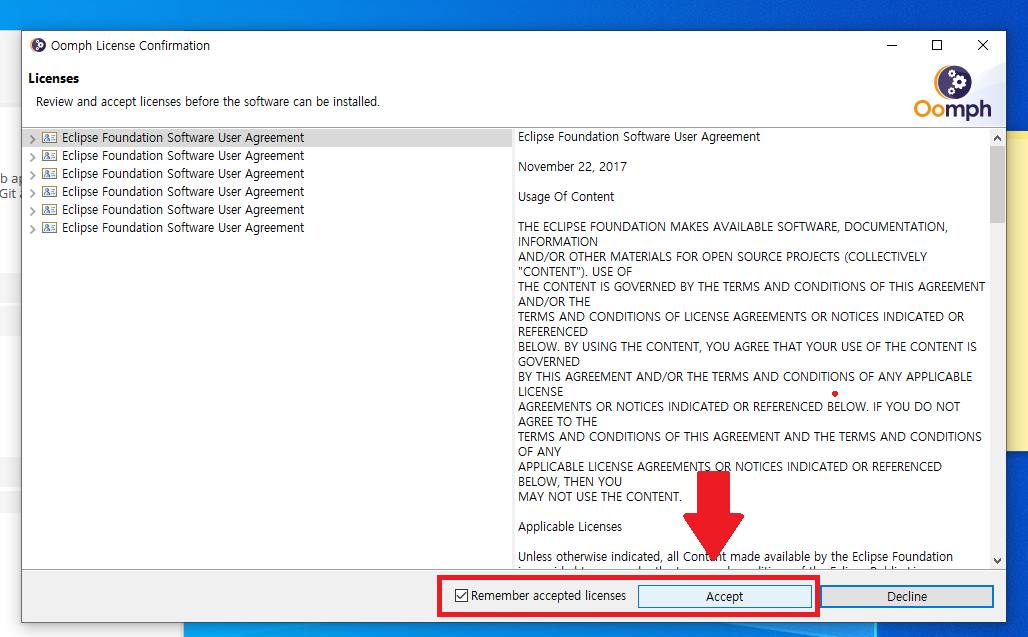Select the sixth Eclipse Foundation Software User Agreement

(183, 227)
